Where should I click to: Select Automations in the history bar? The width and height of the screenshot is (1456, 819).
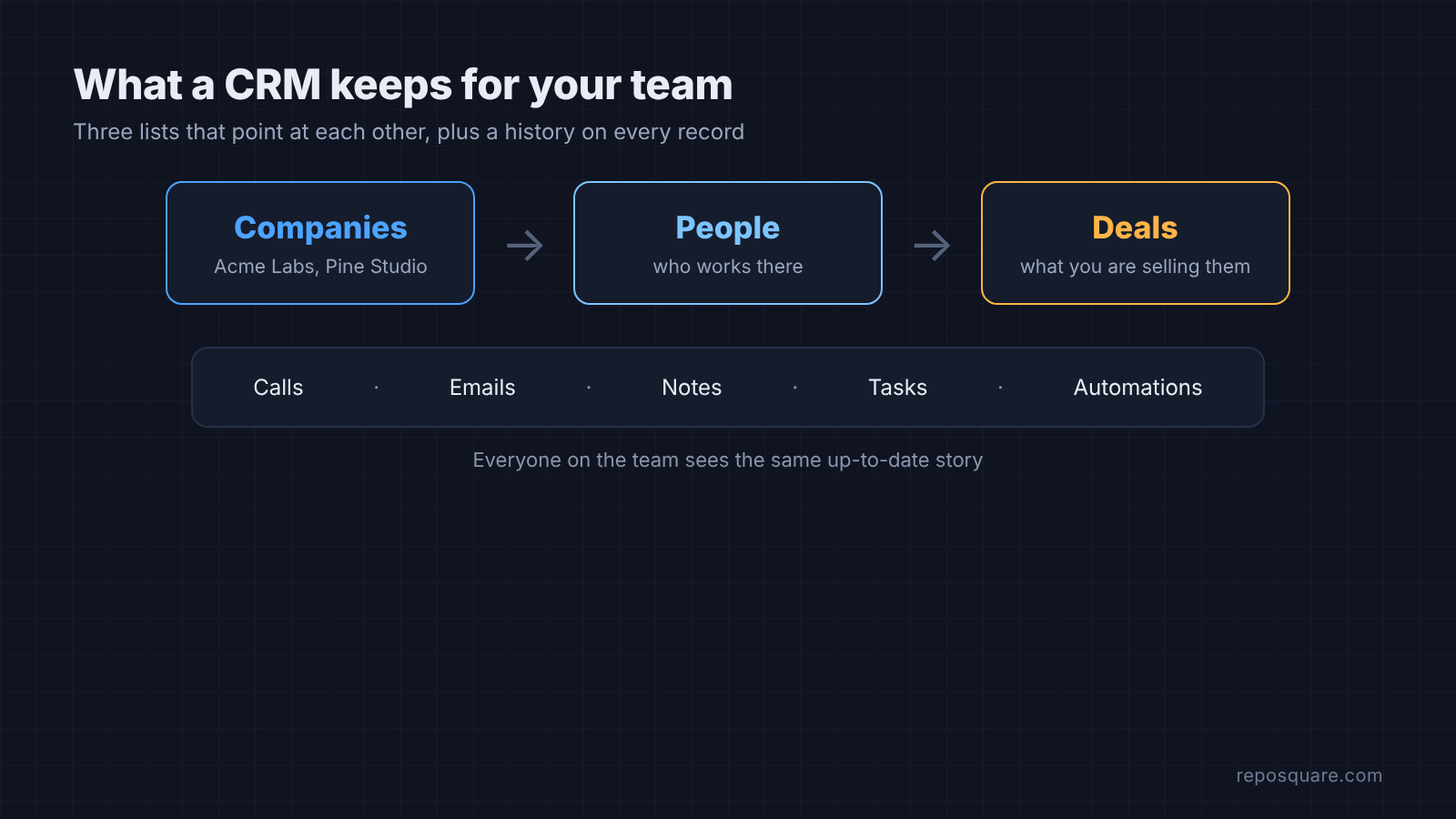(1137, 388)
